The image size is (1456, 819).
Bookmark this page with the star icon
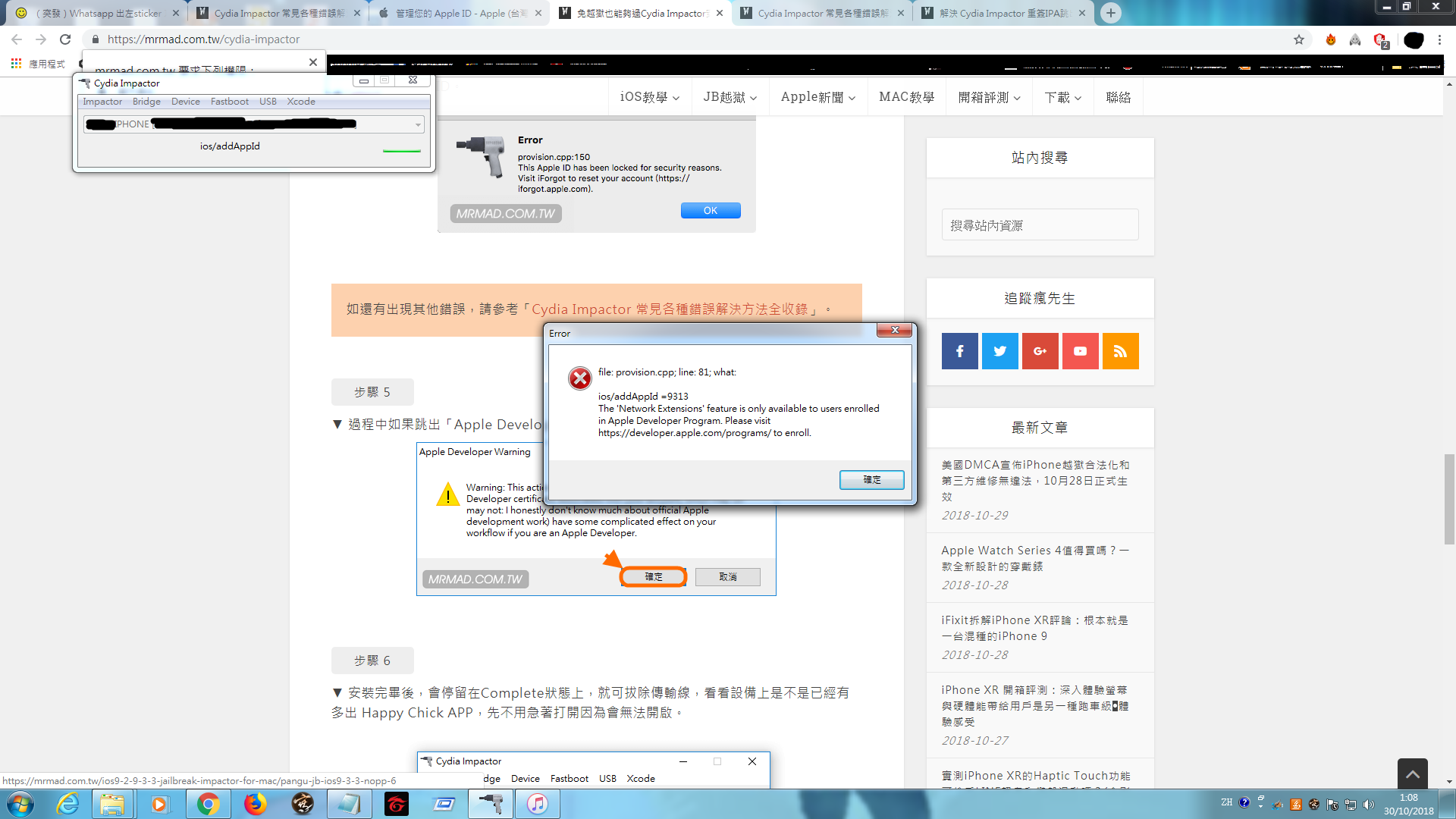tap(1298, 39)
